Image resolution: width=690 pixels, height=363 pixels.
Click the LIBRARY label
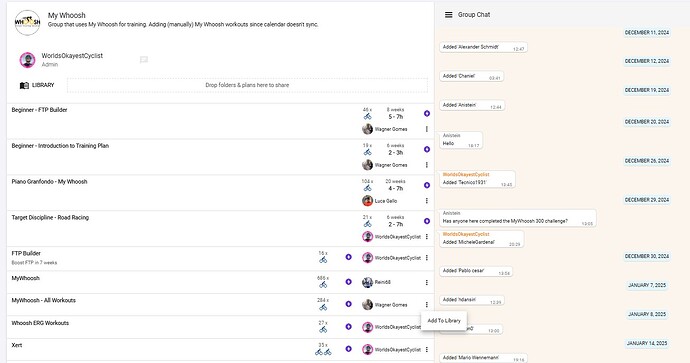[43, 85]
